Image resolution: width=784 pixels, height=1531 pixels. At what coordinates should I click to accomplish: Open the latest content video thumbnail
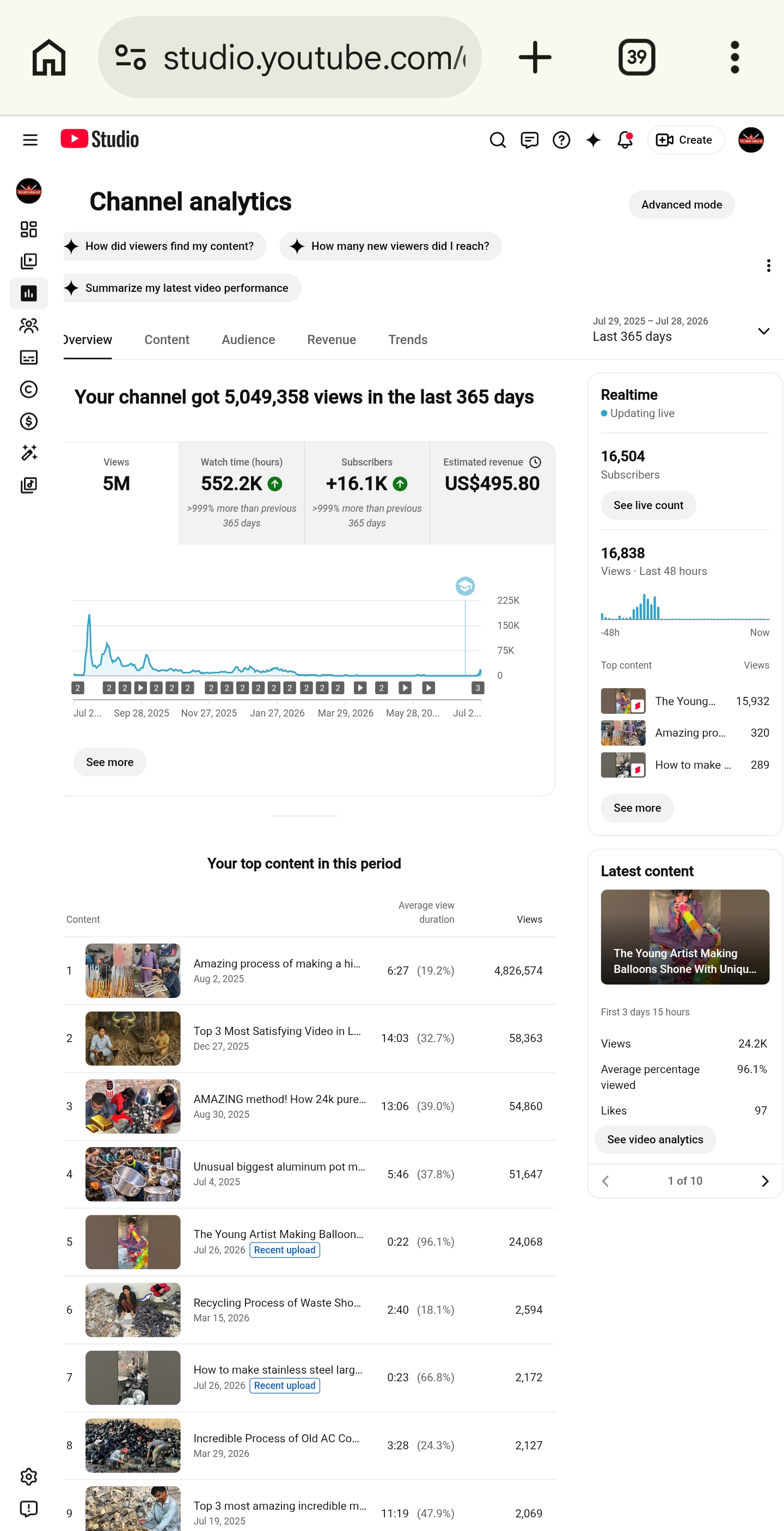tap(685, 936)
